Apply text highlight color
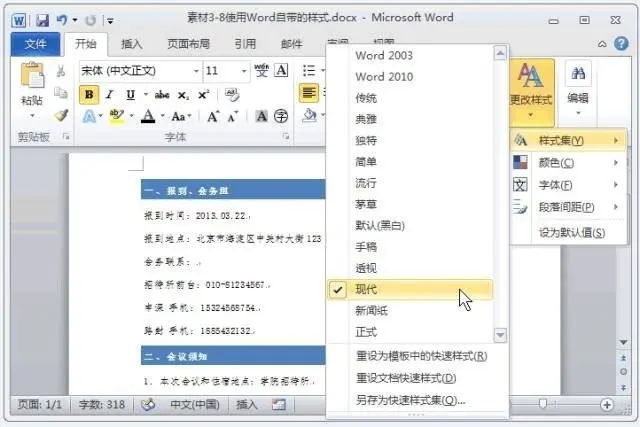640x427 pixels. coord(117,117)
